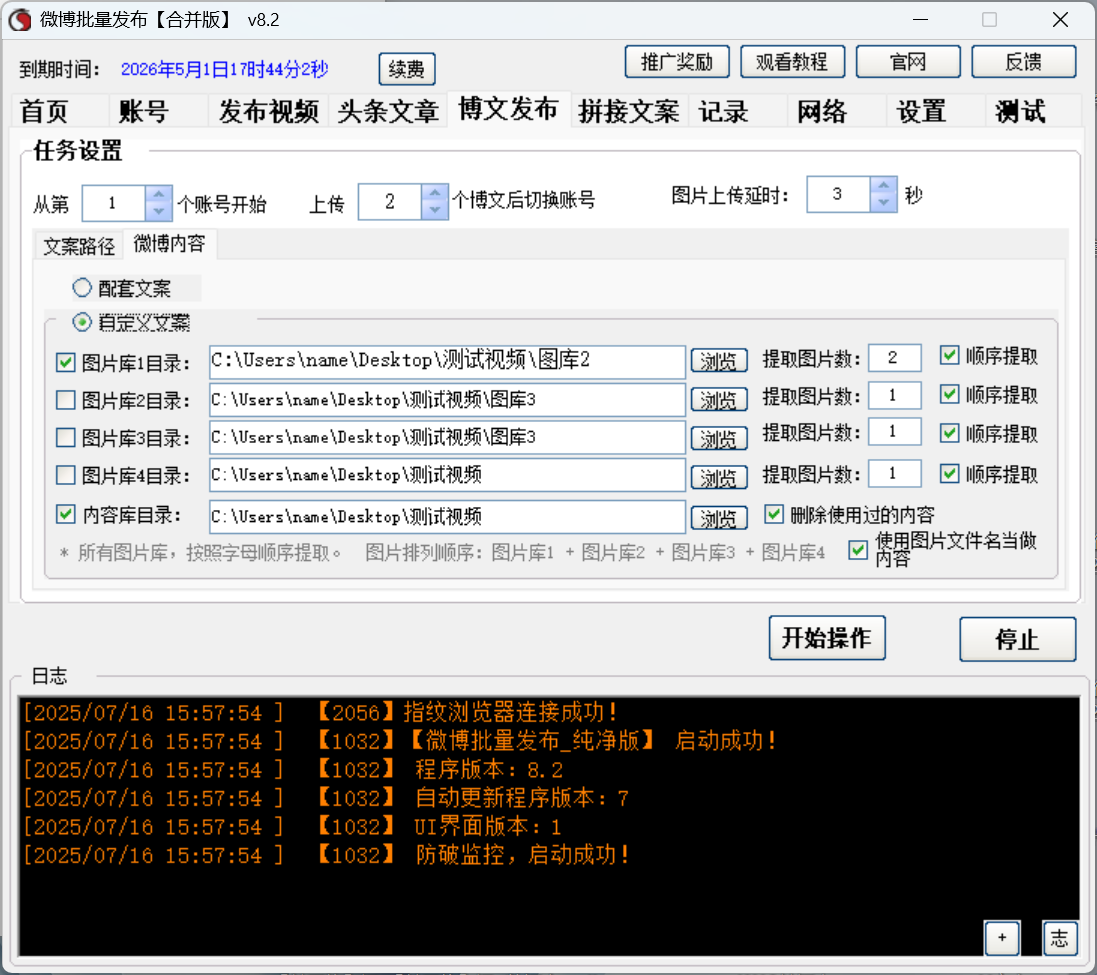Browse for 图片库4 directory
The image size is (1097, 975).
[719, 478]
